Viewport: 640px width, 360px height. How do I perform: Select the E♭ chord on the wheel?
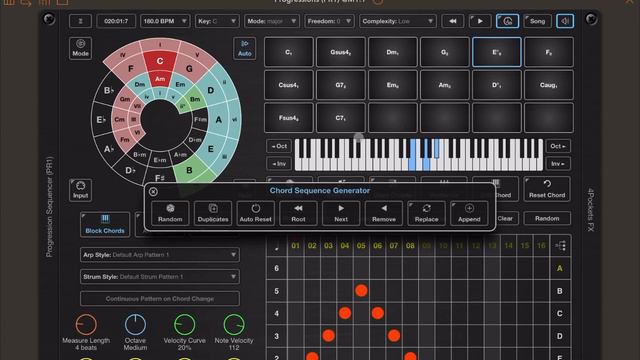coord(101,120)
